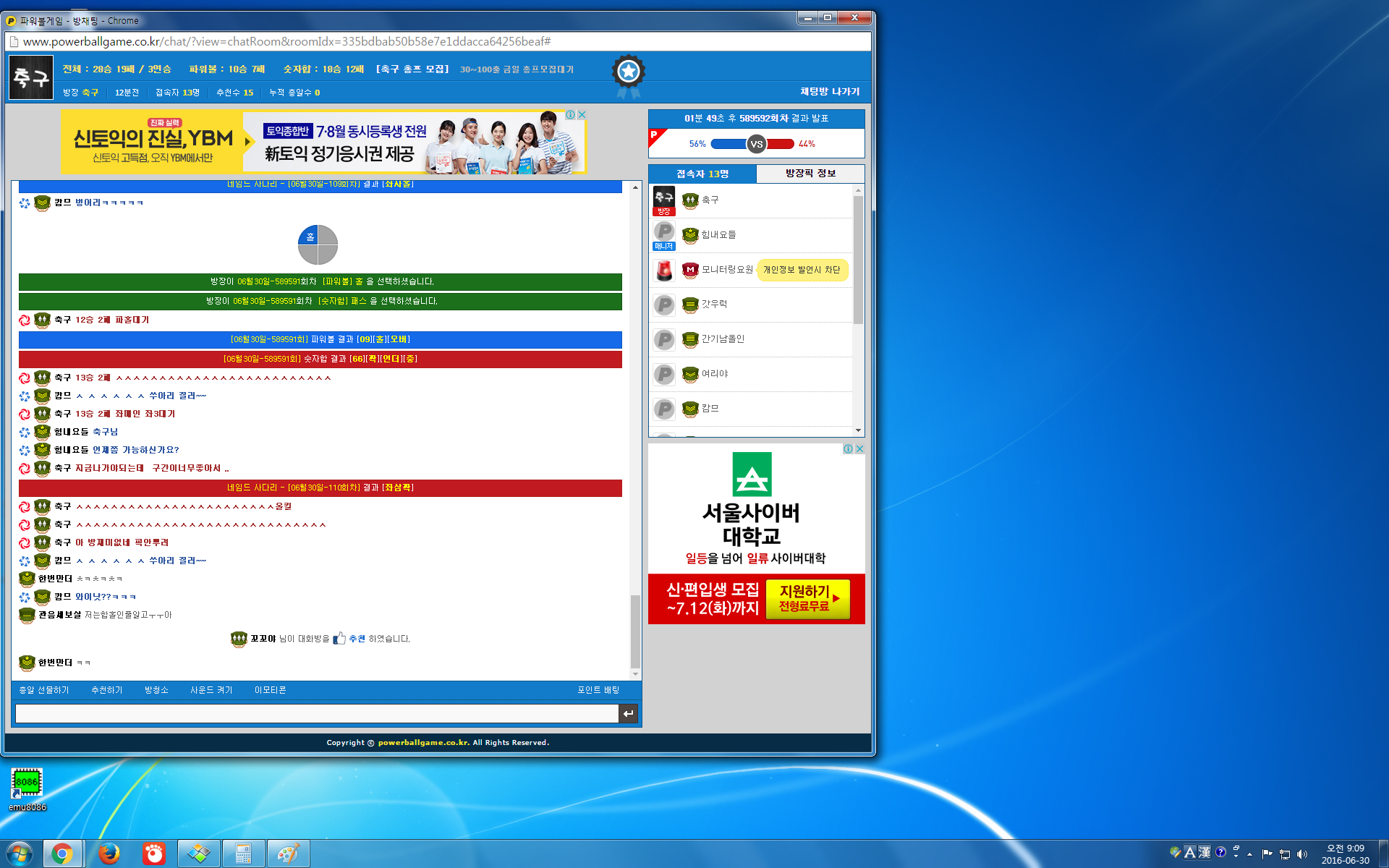The image size is (1389, 868).
Task: Open 포인트 배팅 point betting
Action: click(598, 690)
